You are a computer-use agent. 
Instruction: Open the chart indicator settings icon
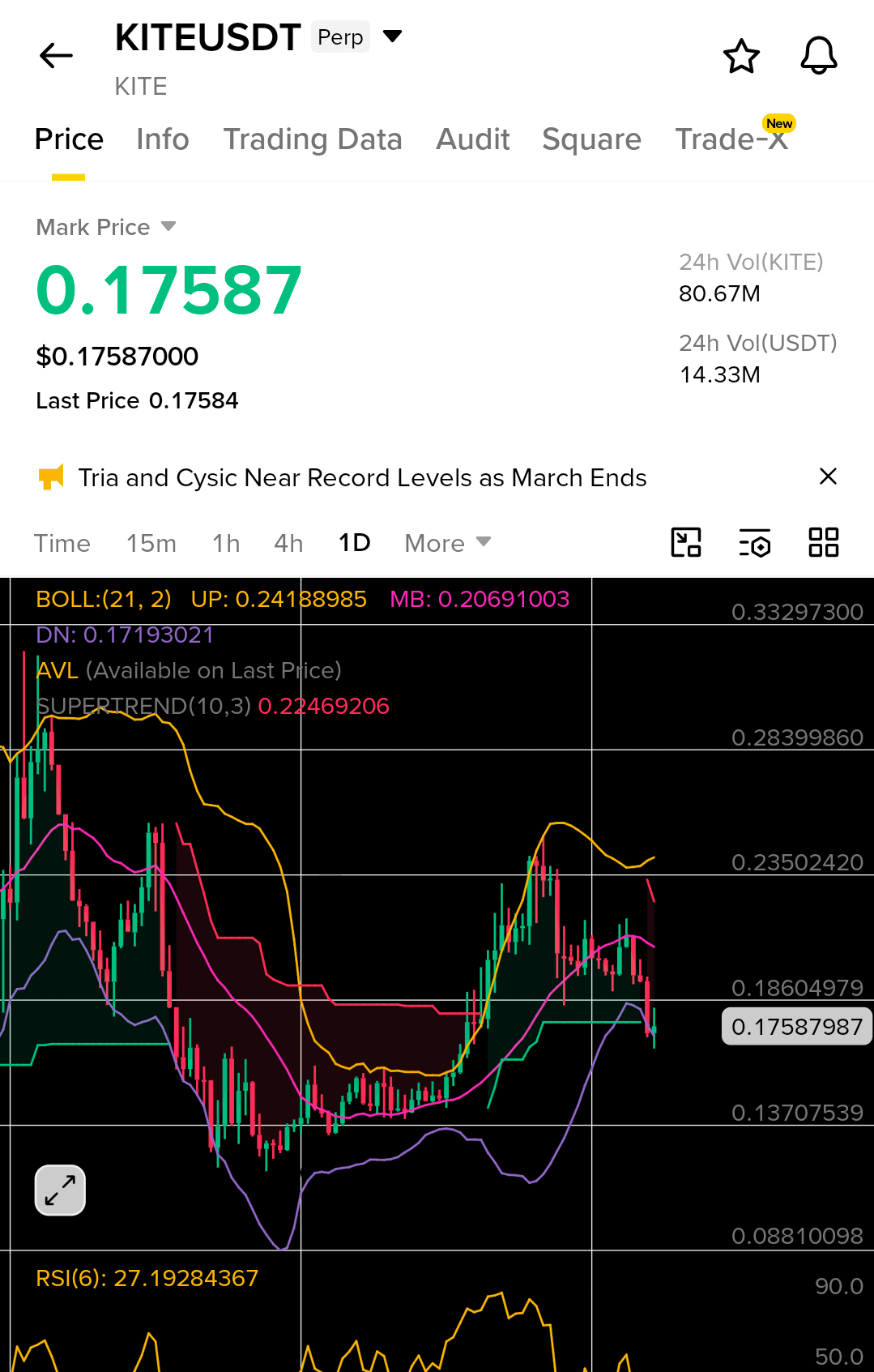coord(755,543)
